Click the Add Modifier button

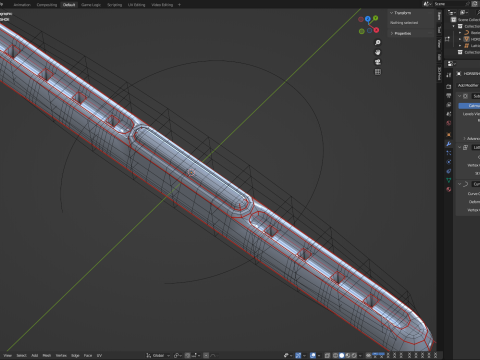(468, 86)
